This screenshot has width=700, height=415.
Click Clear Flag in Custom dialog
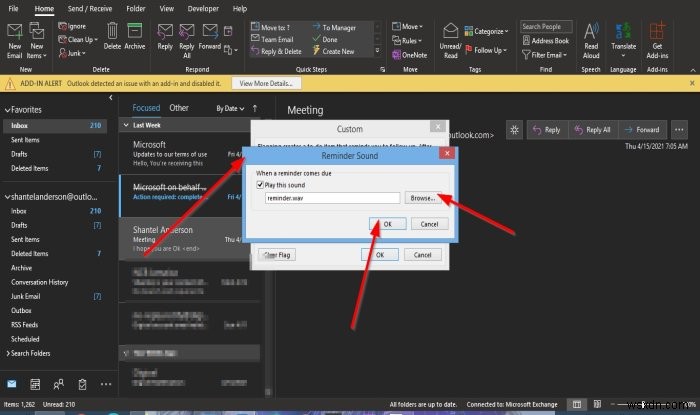(277, 255)
